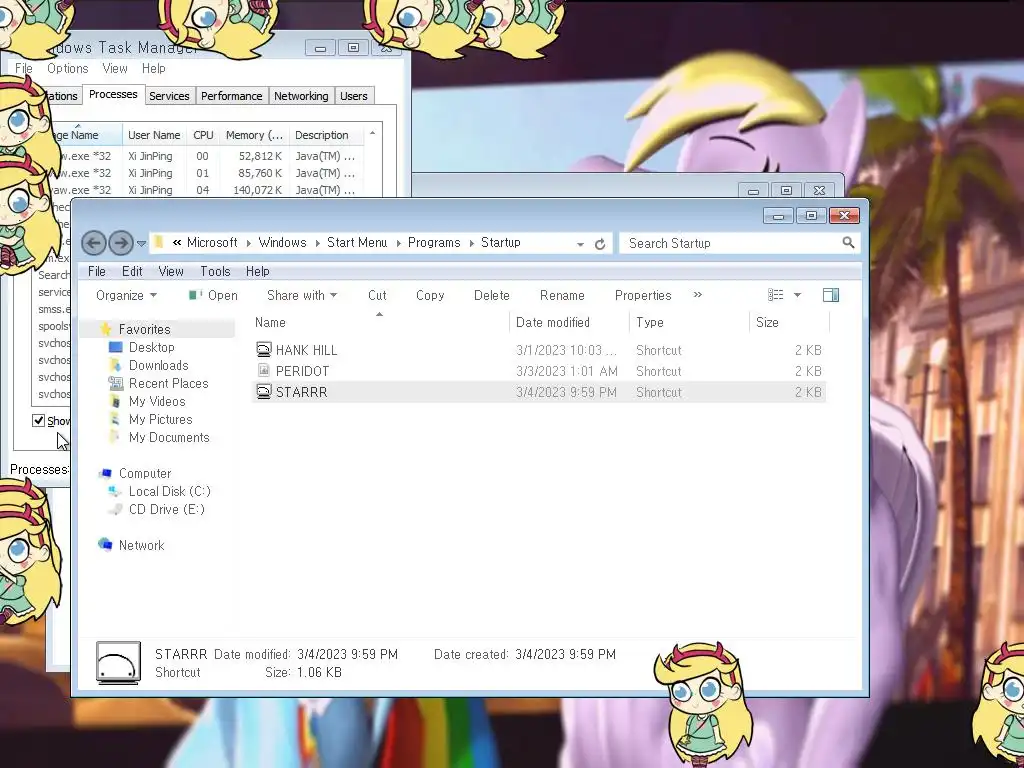Switch to Services tab in Task Manager
The image size is (1024, 768).
pyautogui.click(x=169, y=96)
